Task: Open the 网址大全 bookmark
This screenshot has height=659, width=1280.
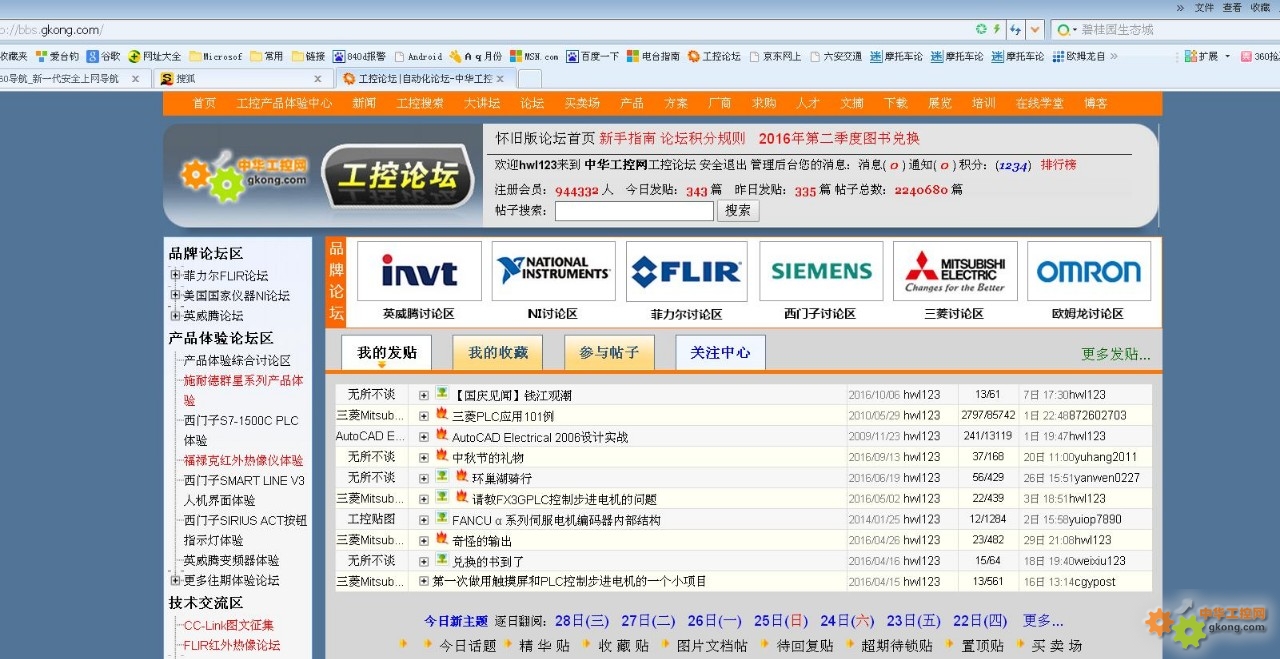Action: click(154, 57)
